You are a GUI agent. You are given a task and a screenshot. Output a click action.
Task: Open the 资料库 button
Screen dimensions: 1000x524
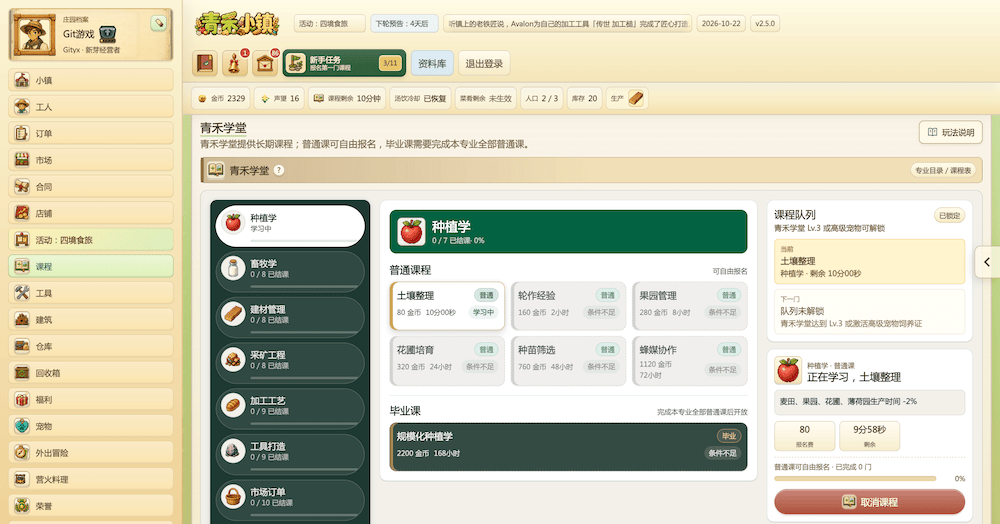pos(432,63)
